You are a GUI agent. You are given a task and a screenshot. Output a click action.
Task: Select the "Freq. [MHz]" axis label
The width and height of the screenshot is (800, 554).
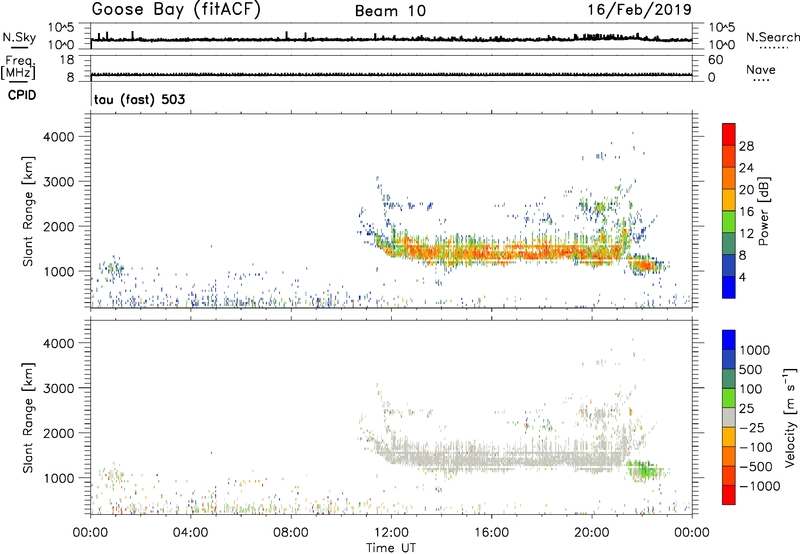click(x=19, y=67)
